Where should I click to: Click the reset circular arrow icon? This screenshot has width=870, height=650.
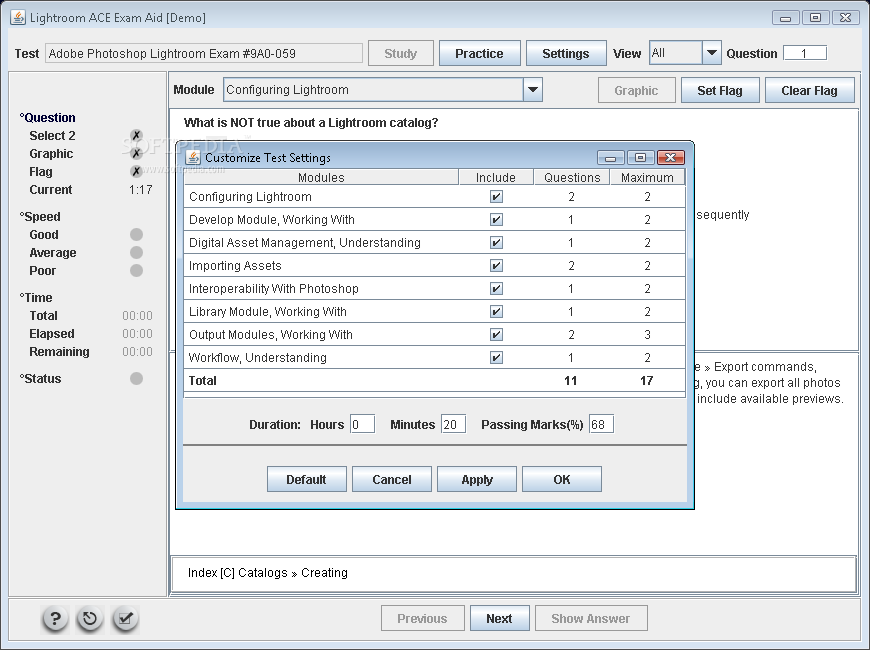tap(90, 618)
